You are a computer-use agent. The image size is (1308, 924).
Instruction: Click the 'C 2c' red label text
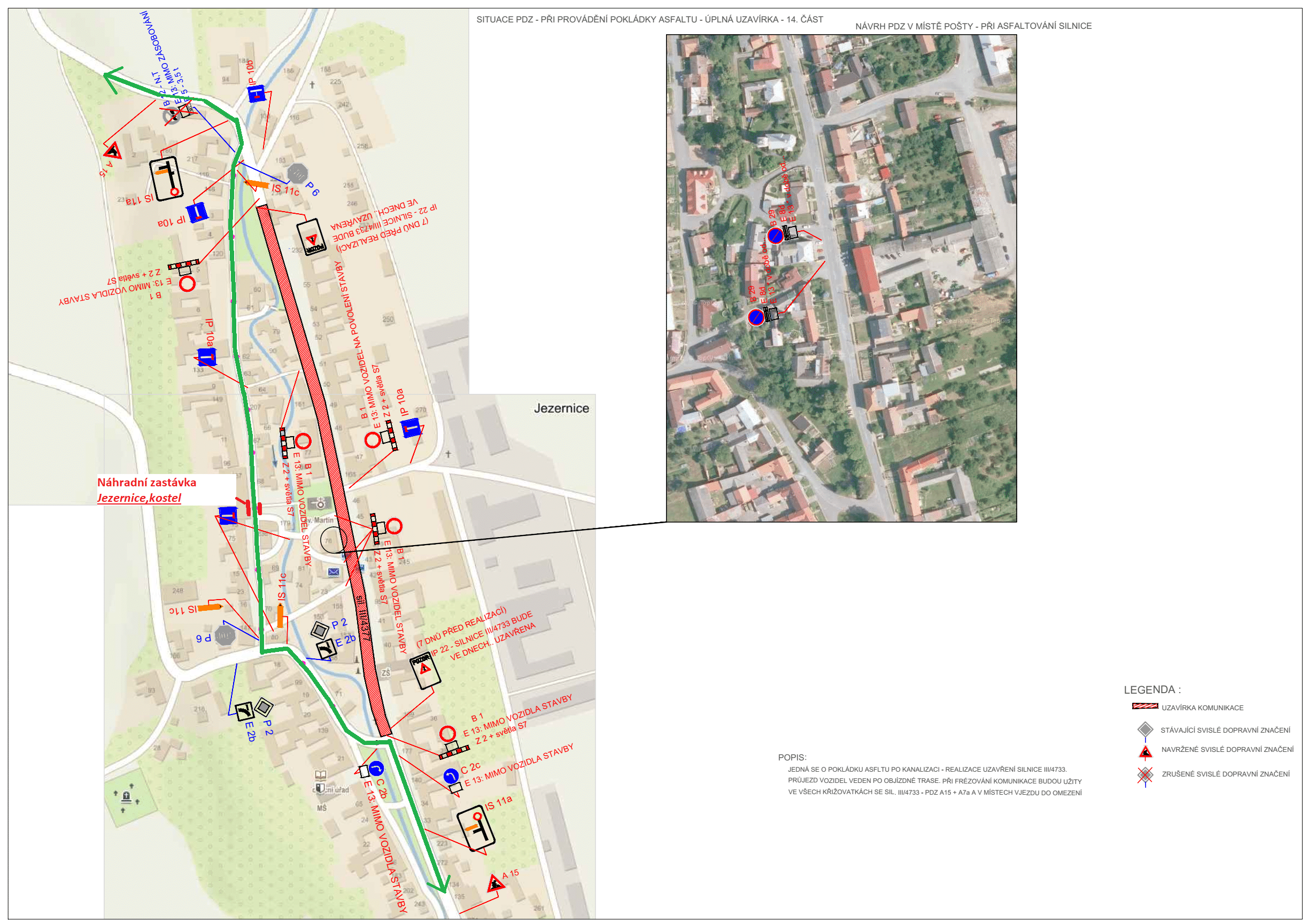coord(470,768)
